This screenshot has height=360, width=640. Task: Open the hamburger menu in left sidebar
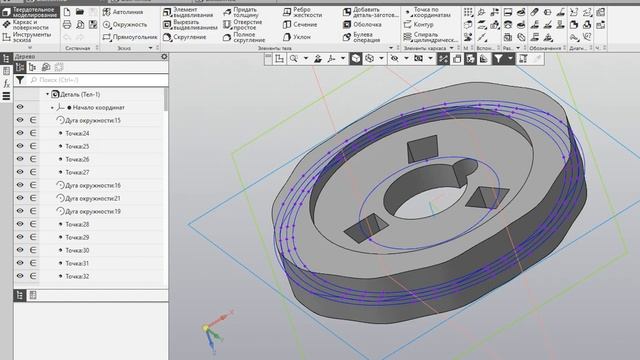tap(6, 96)
